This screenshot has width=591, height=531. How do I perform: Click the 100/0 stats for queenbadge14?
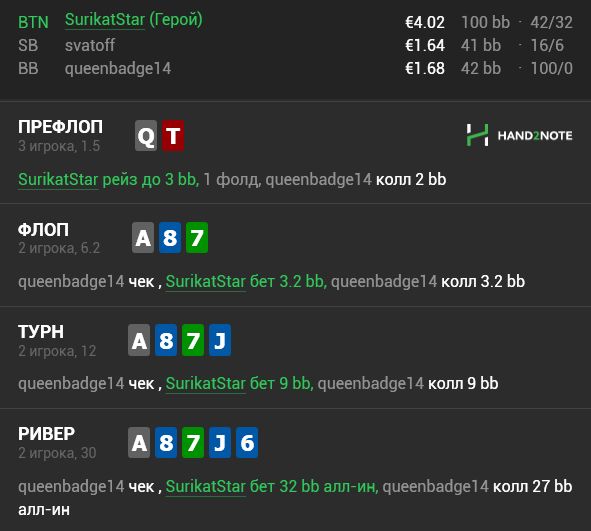pyautogui.click(x=551, y=69)
